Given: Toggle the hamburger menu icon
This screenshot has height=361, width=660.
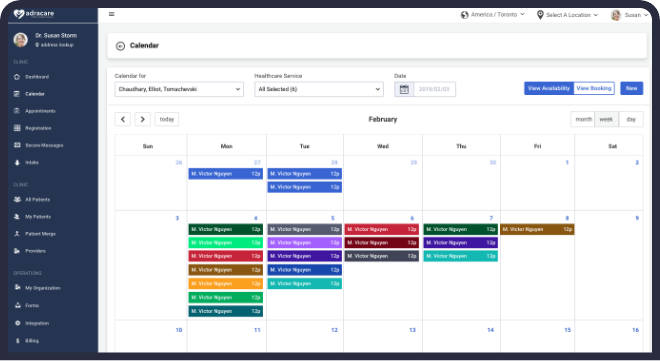Looking at the screenshot, I should coord(112,14).
